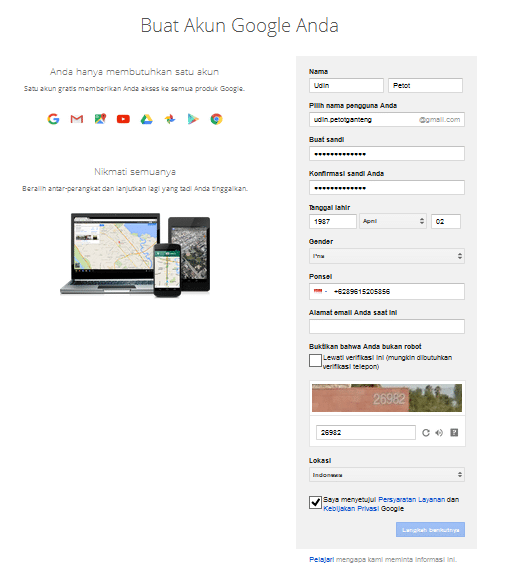
Task: Click the captcha street number image
Action: [387, 398]
